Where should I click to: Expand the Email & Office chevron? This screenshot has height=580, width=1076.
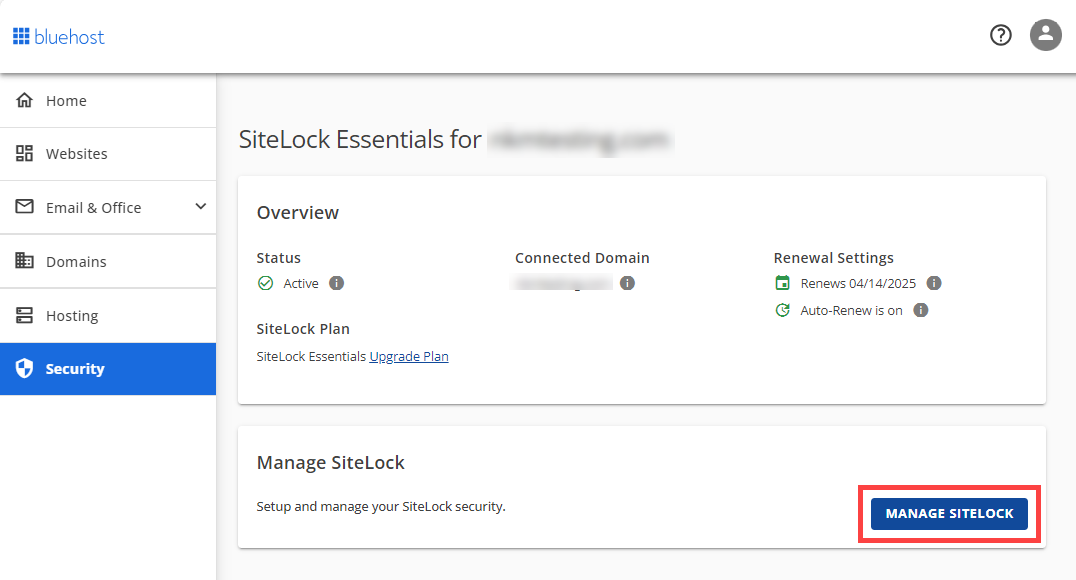pos(200,207)
